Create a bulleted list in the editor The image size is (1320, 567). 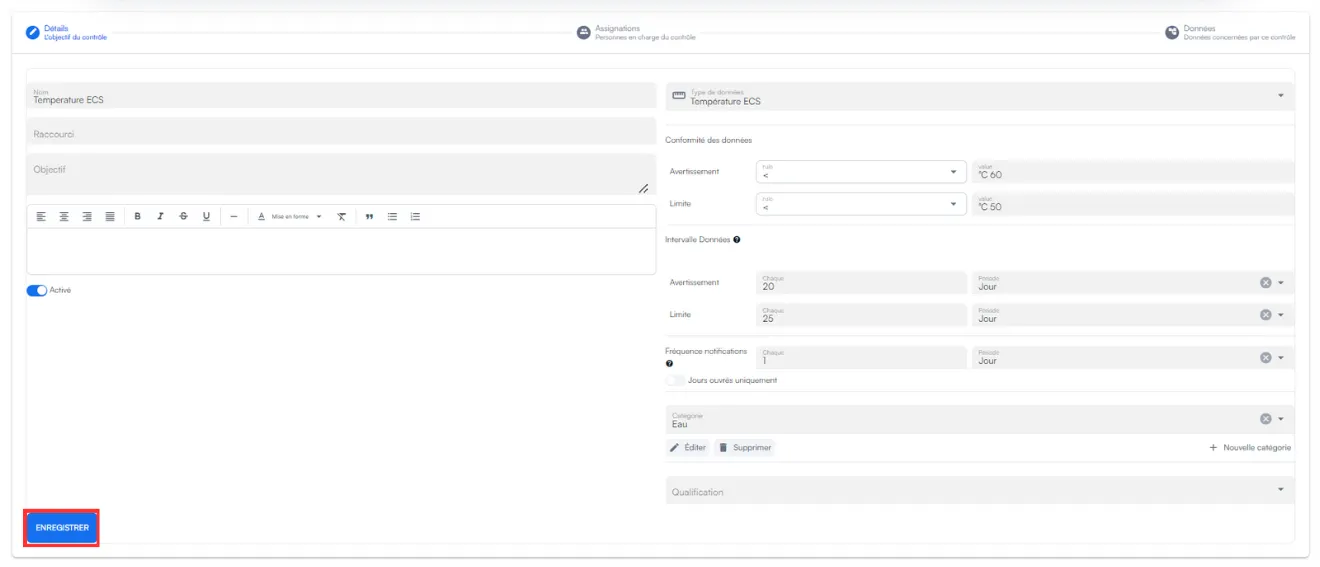tap(392, 216)
